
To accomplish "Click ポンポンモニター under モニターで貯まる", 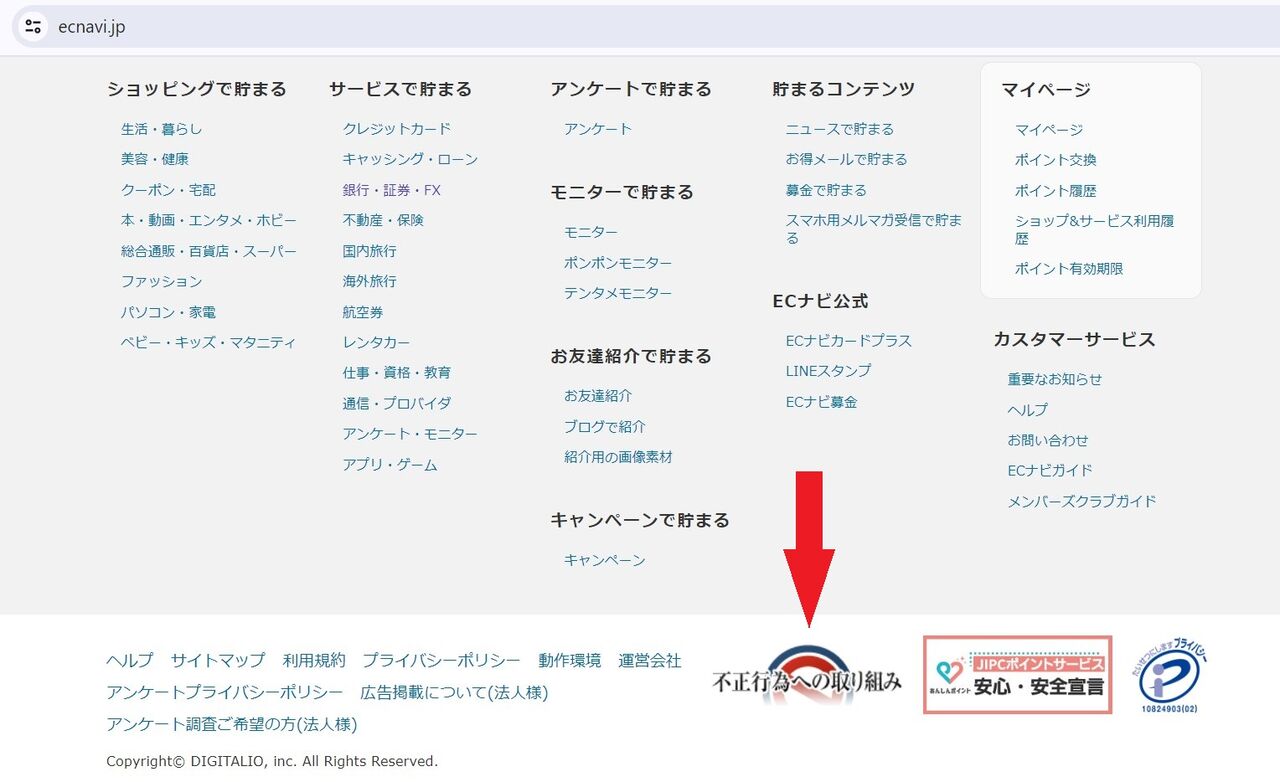I will pos(617,262).
